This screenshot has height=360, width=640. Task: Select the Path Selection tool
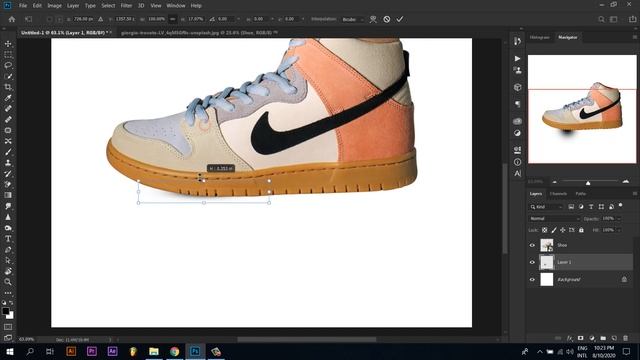coord(8,260)
